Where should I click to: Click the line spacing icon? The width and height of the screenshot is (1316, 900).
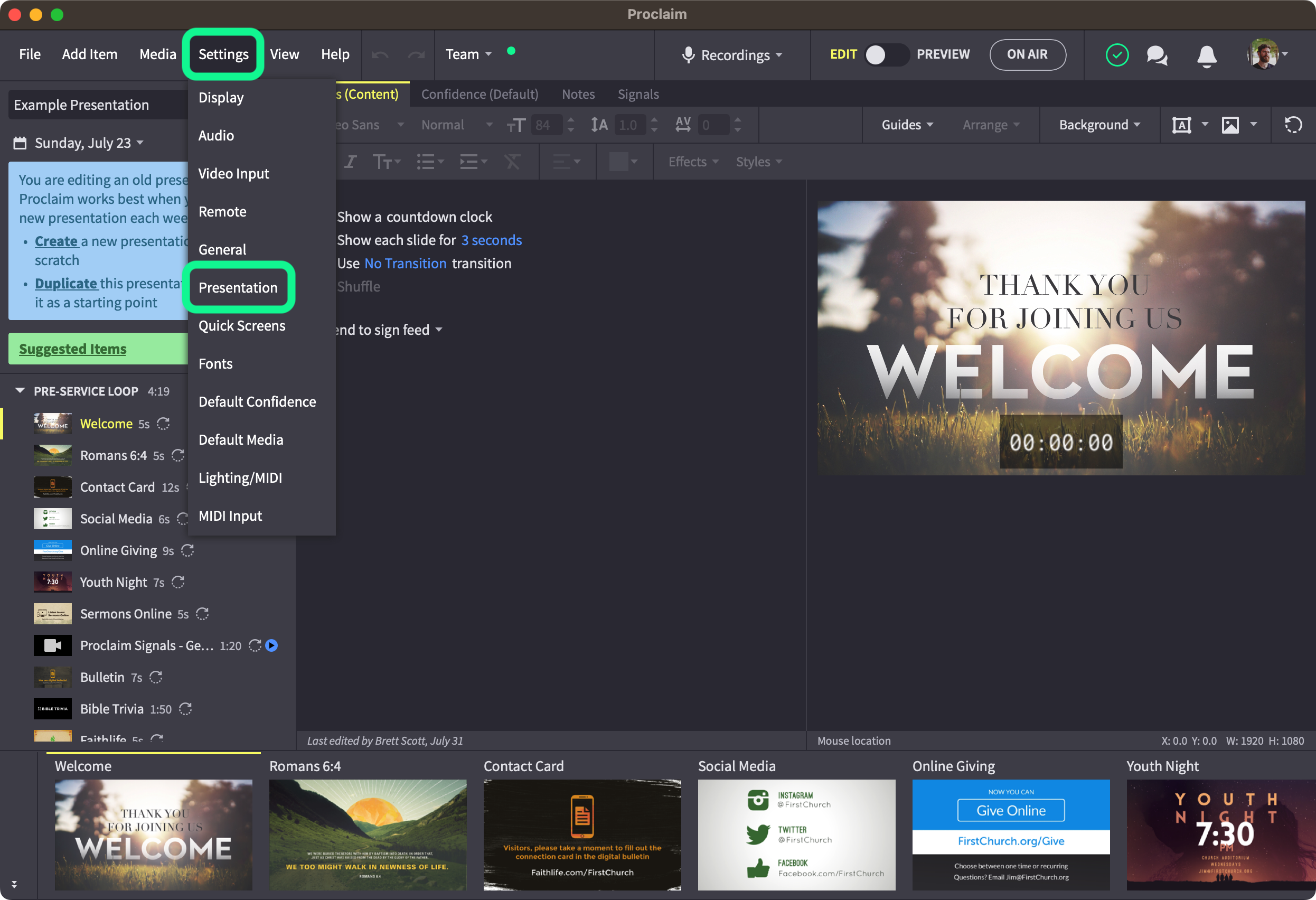tap(599, 125)
